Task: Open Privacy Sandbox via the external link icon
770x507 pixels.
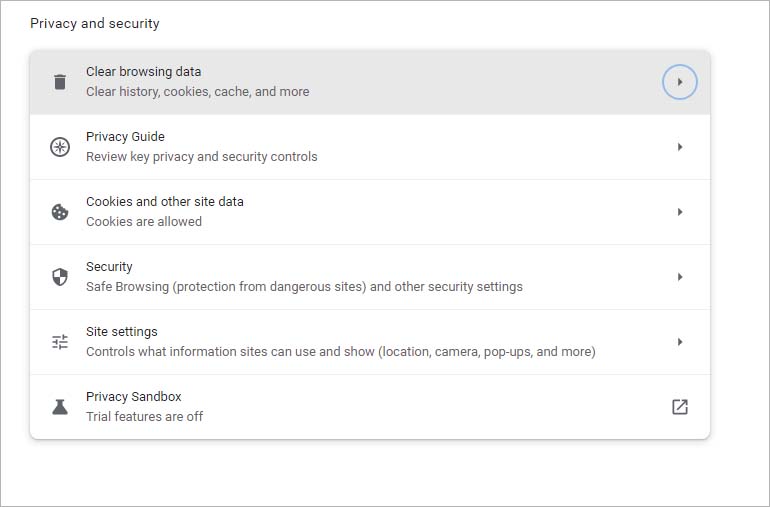Action: (680, 407)
